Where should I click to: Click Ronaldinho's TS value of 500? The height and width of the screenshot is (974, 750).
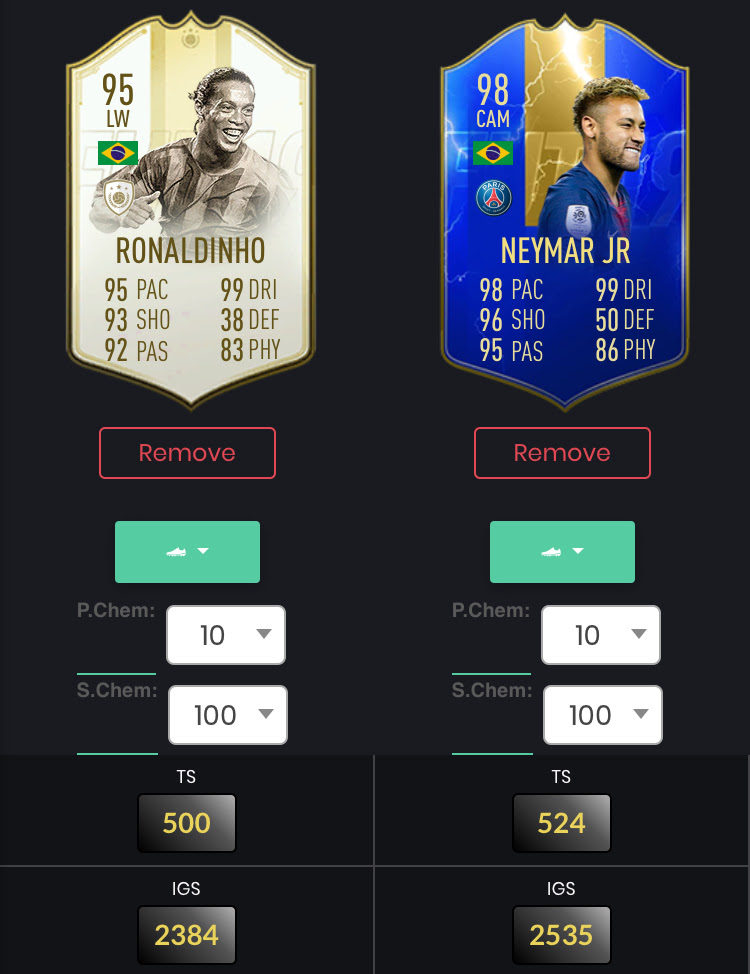click(186, 823)
